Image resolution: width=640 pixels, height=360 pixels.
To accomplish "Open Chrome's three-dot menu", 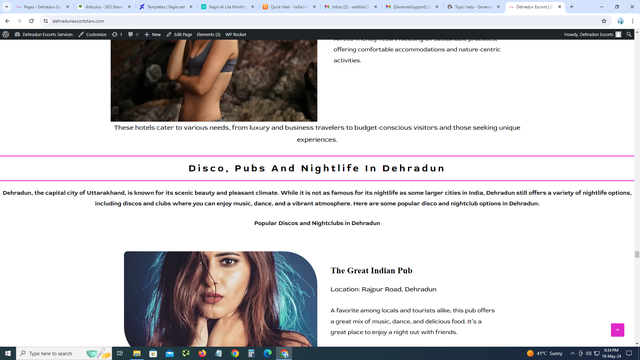I will coord(632,21).
